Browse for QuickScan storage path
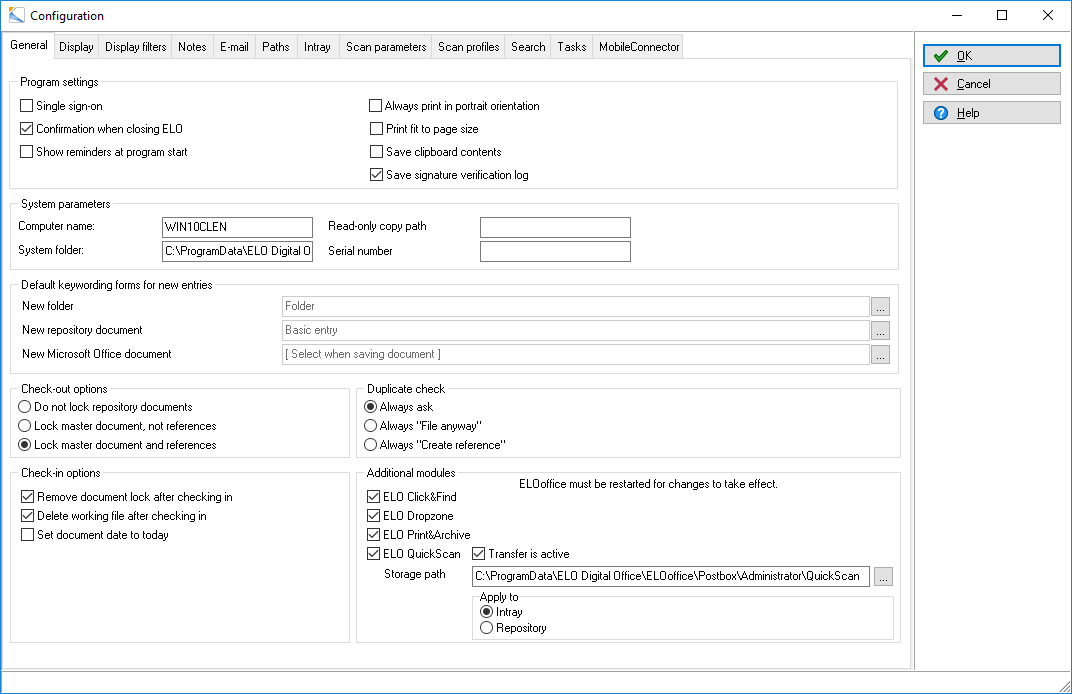This screenshot has height=694, width=1072. tap(883, 576)
